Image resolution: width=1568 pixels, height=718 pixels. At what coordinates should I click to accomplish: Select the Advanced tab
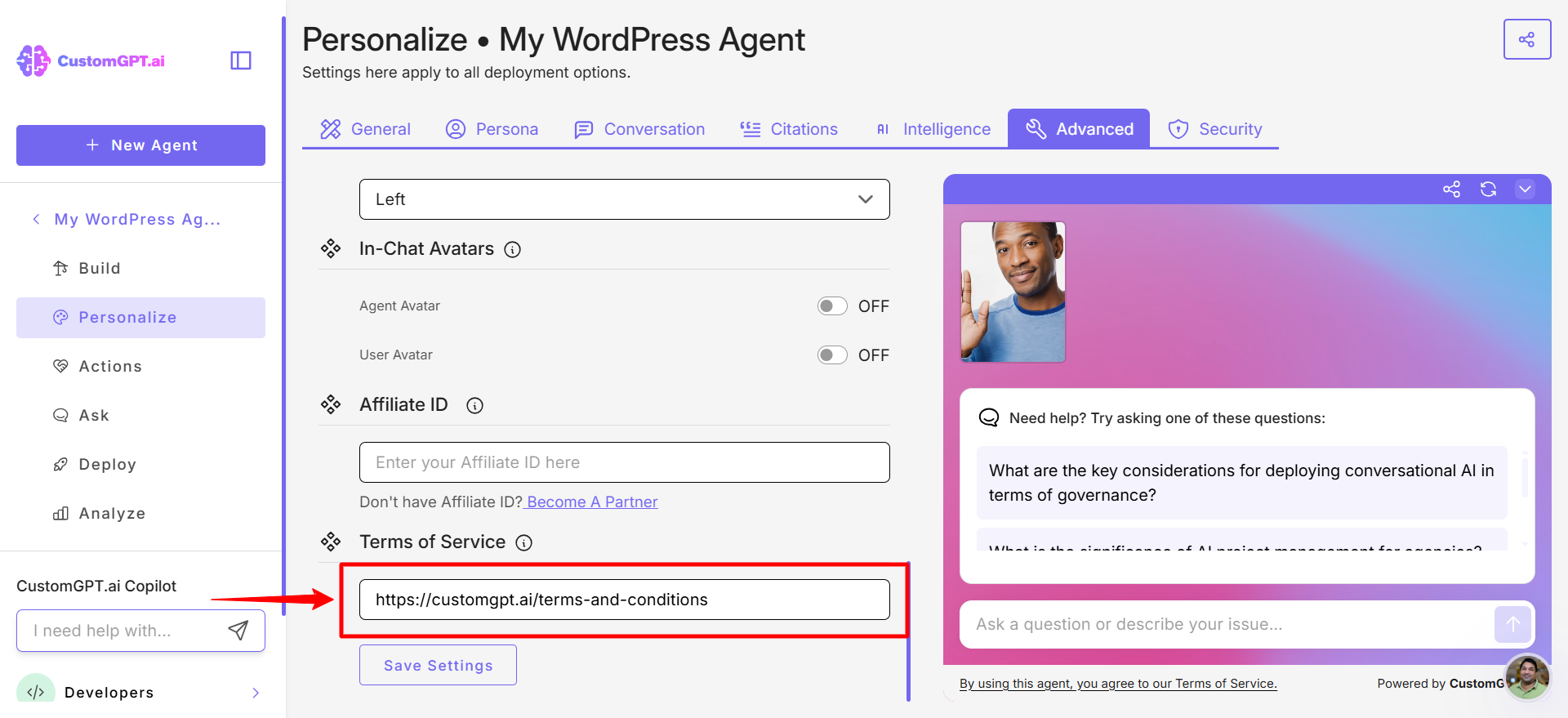pos(1079,129)
